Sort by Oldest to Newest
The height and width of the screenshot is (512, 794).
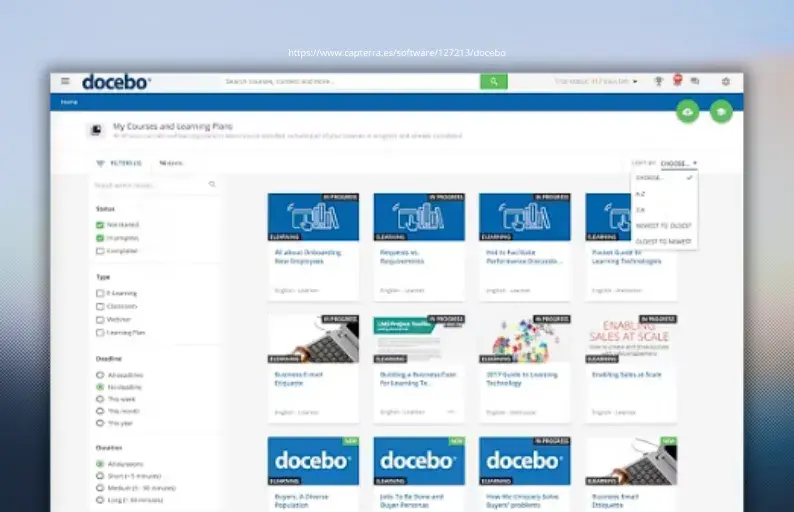point(664,242)
